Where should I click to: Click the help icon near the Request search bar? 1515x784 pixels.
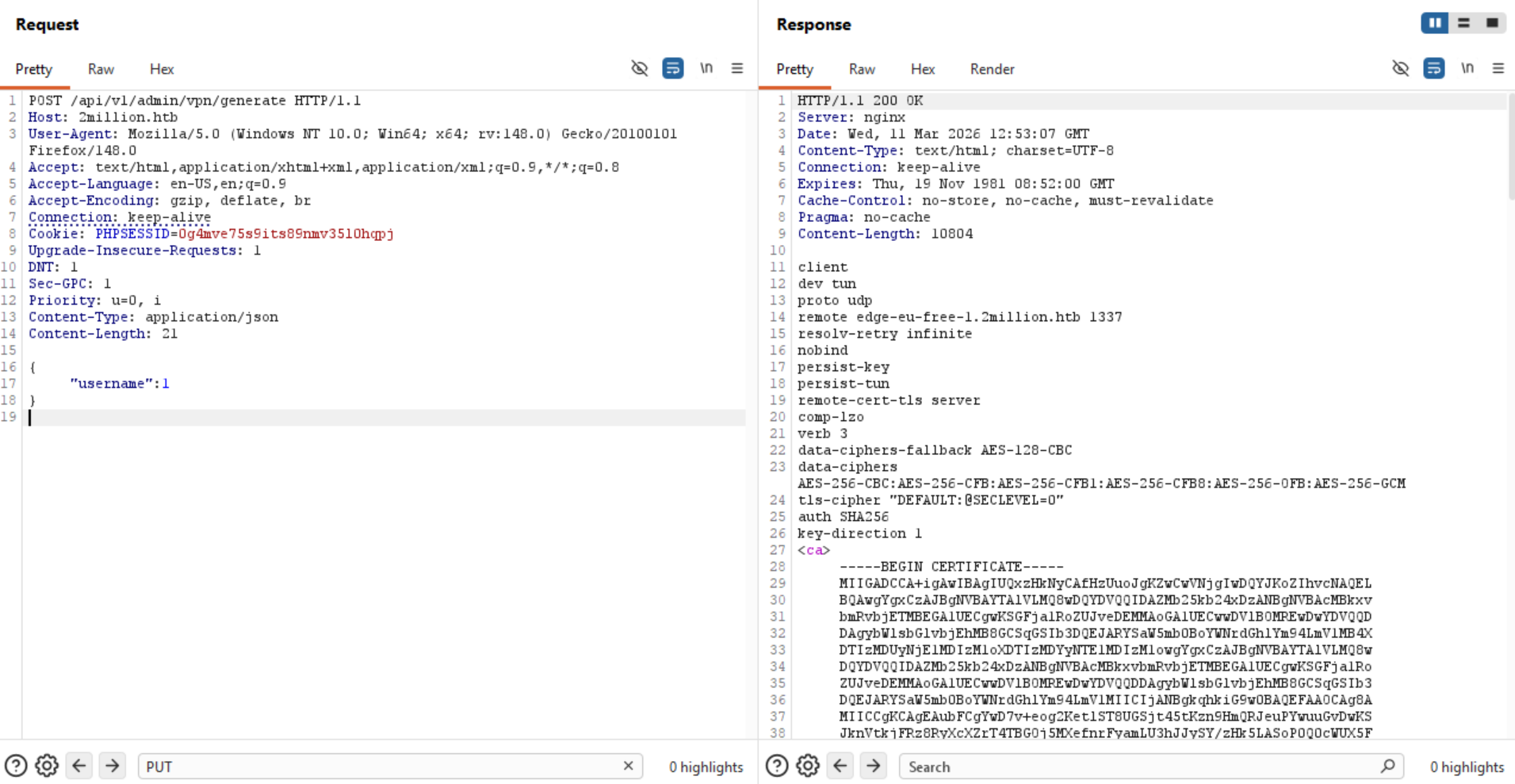click(15, 766)
